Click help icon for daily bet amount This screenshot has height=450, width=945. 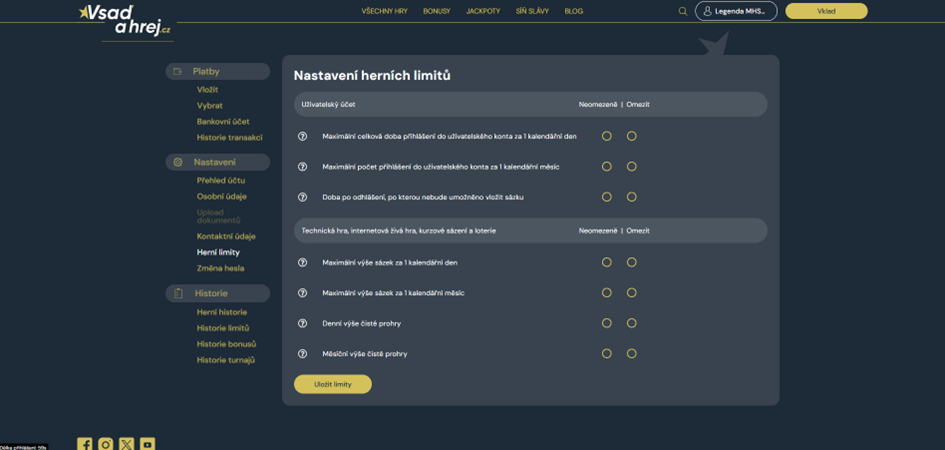303,263
